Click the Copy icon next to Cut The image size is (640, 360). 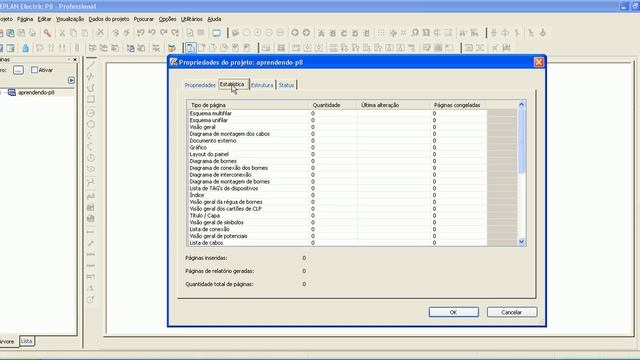[73, 33]
